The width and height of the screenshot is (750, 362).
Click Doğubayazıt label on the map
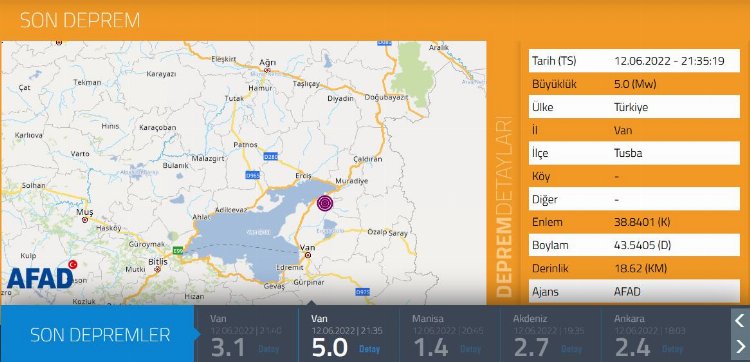(386, 98)
